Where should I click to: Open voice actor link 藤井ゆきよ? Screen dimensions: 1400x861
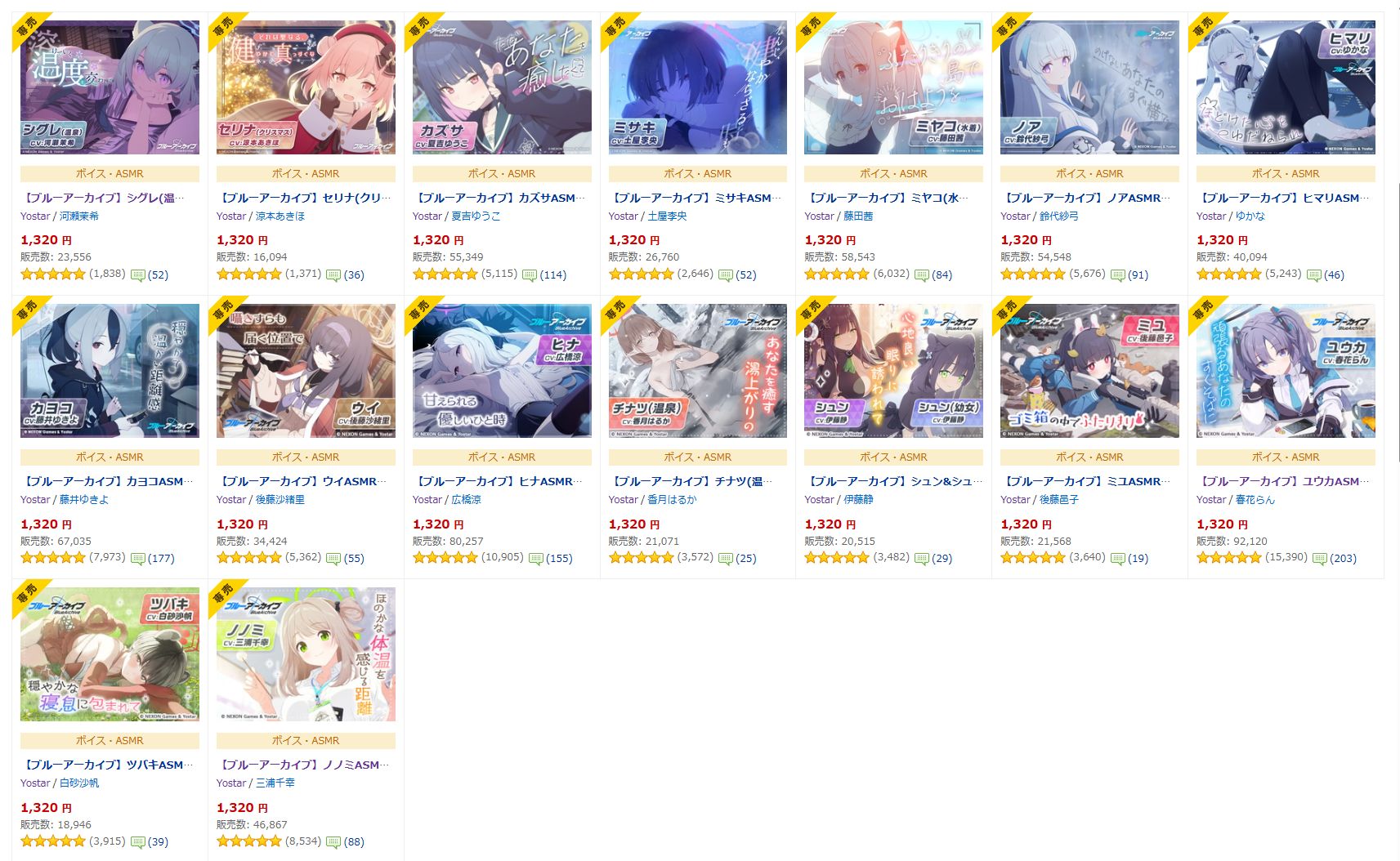(84, 500)
